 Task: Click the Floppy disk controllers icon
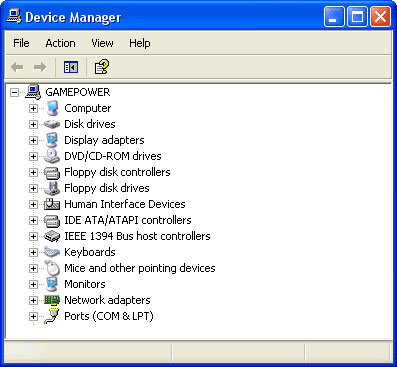click(x=52, y=172)
